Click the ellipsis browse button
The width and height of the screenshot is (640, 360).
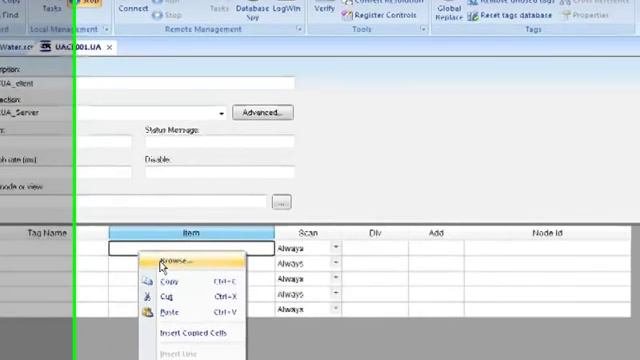[282, 202]
